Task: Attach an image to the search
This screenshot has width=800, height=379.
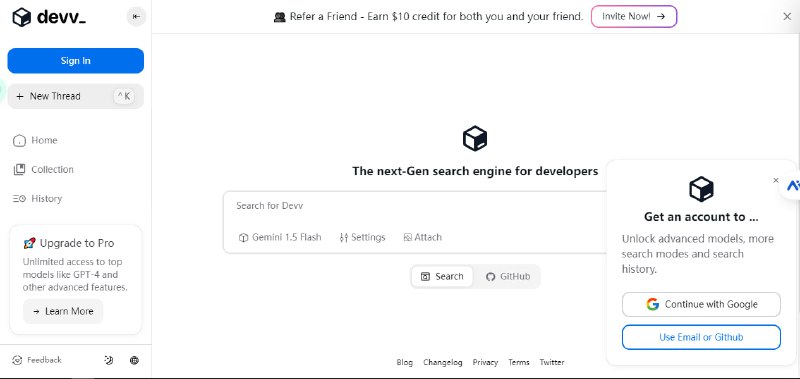Action: (x=422, y=237)
